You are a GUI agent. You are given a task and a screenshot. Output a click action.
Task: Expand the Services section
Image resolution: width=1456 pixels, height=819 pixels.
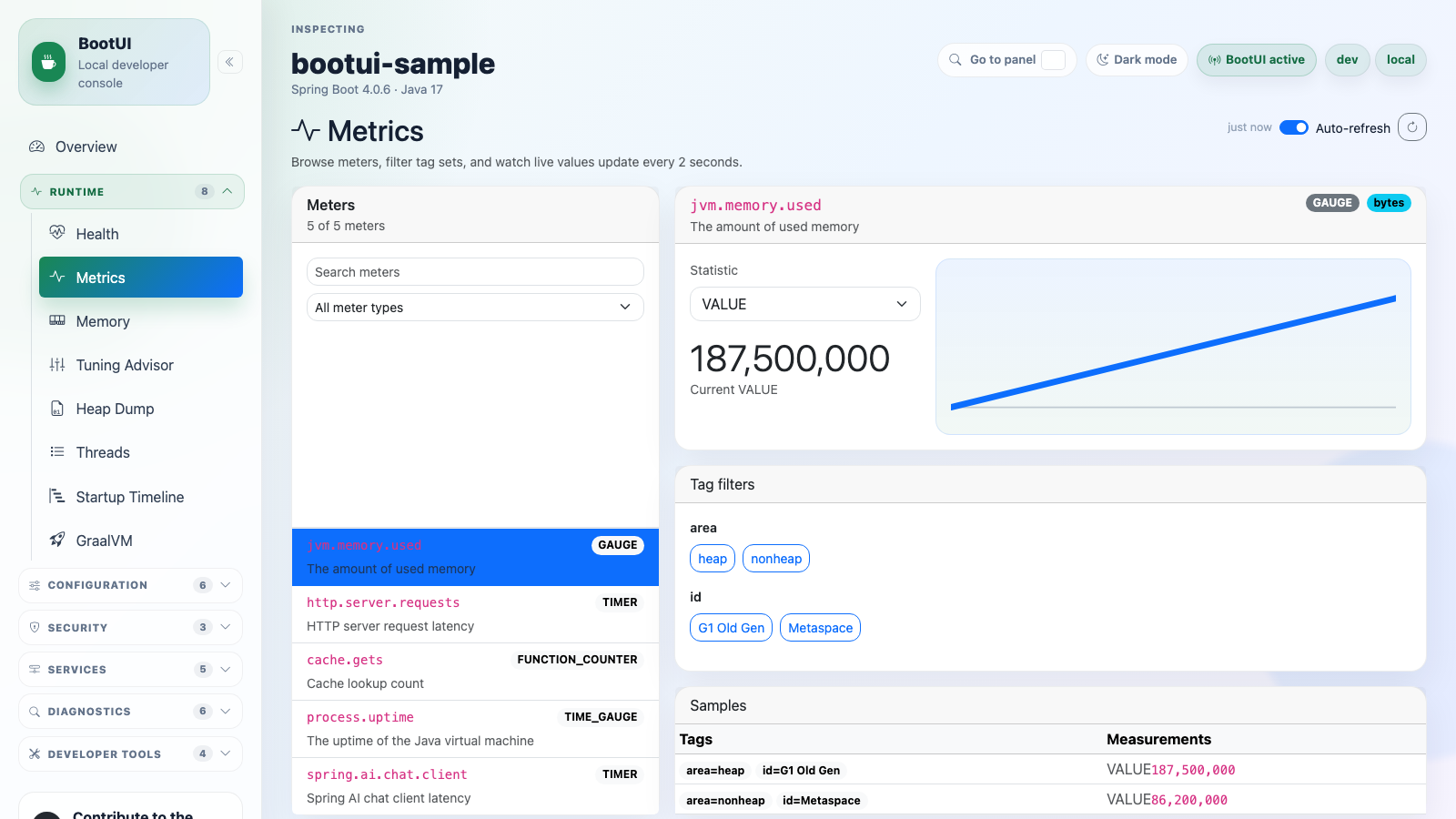131,669
